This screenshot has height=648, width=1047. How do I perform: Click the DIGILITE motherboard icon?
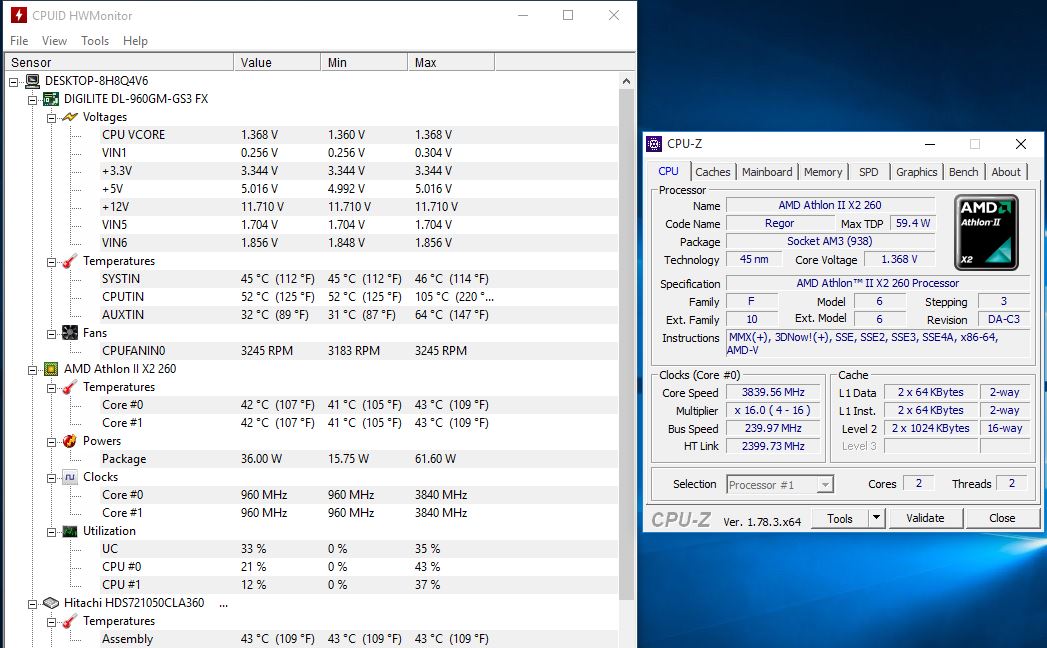coord(51,99)
